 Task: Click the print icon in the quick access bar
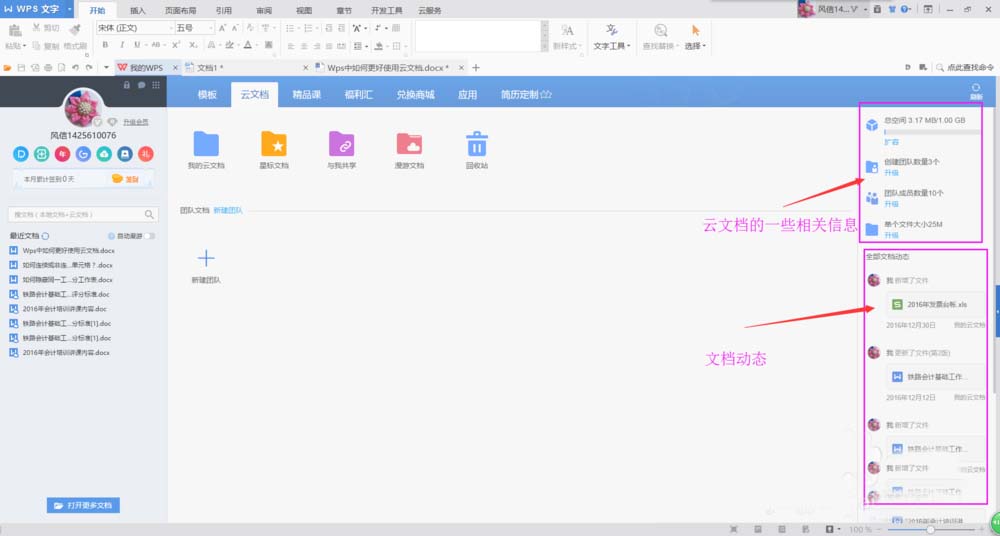[48, 68]
